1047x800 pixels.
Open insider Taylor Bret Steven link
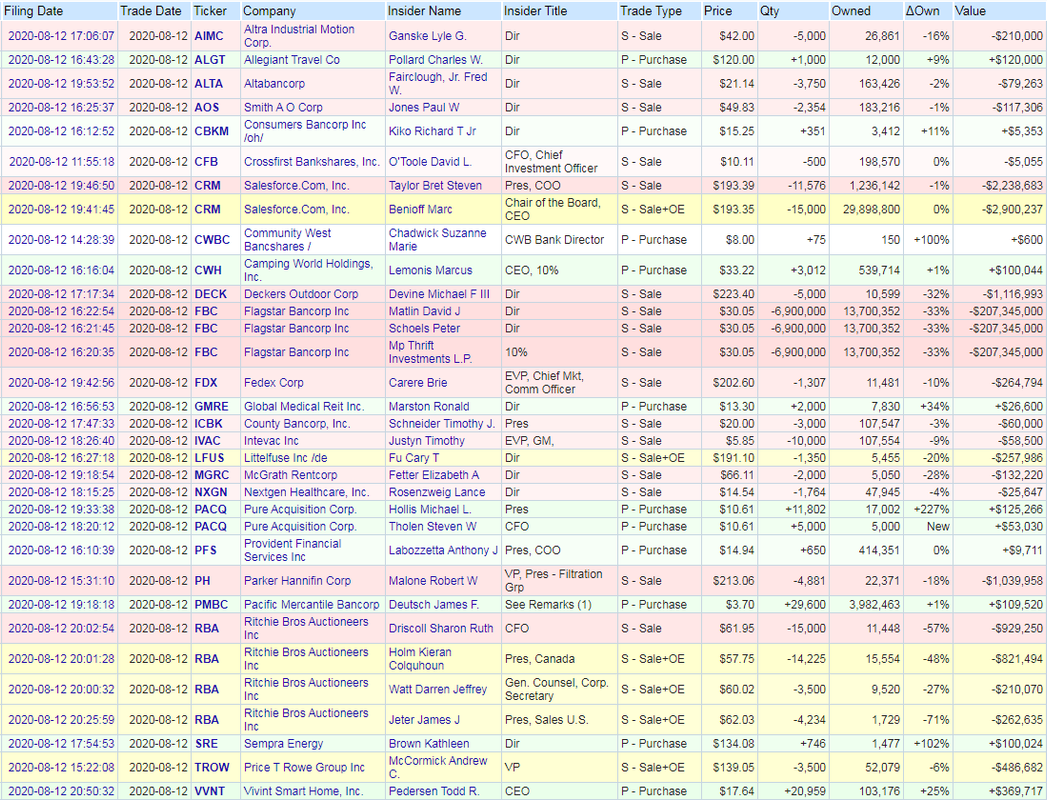click(435, 186)
